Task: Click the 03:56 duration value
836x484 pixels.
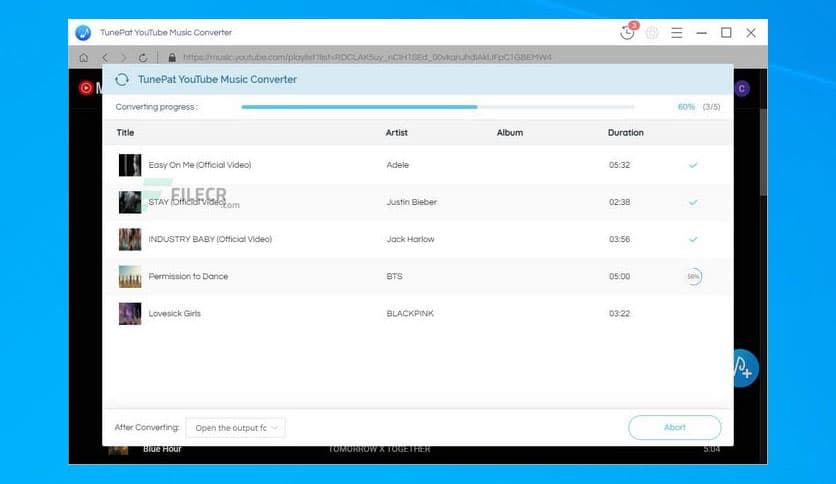Action: point(620,239)
